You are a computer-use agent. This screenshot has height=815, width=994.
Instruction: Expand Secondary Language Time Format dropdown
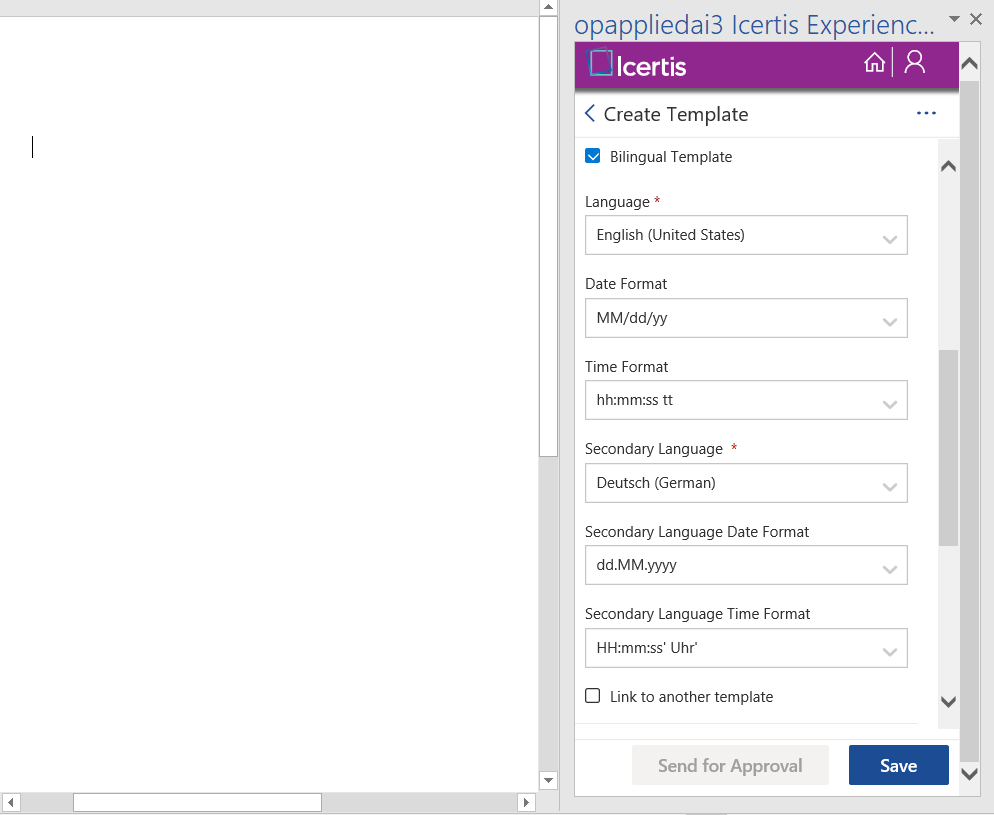tap(746, 649)
